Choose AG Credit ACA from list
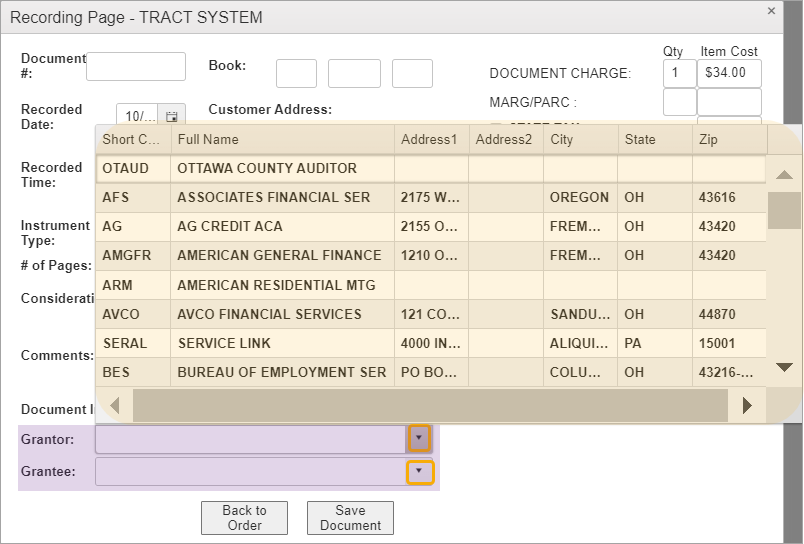Screen dimensions: 804x544 tap(229, 226)
